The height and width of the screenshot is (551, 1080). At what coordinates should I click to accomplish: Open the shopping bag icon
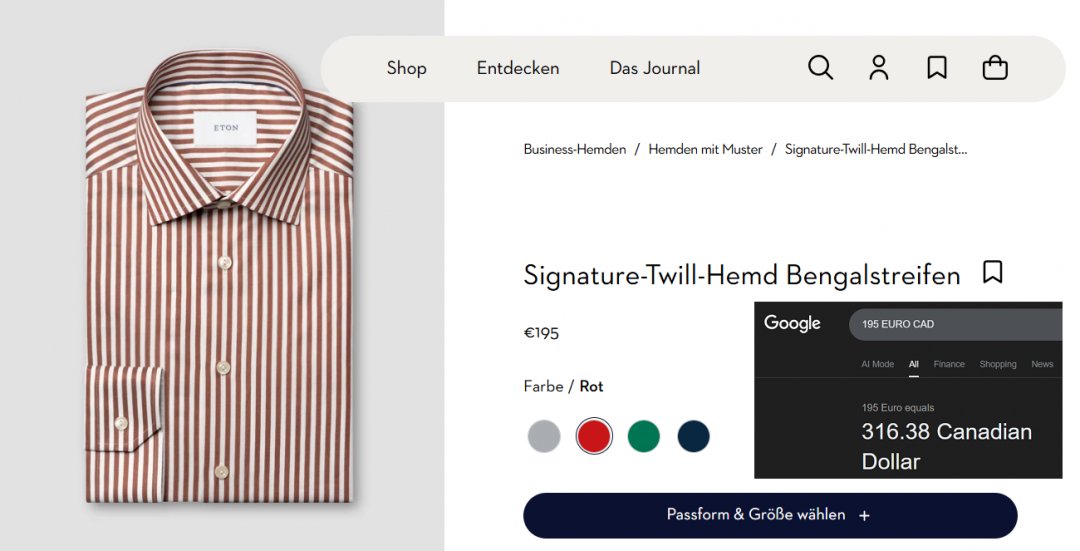(995, 68)
